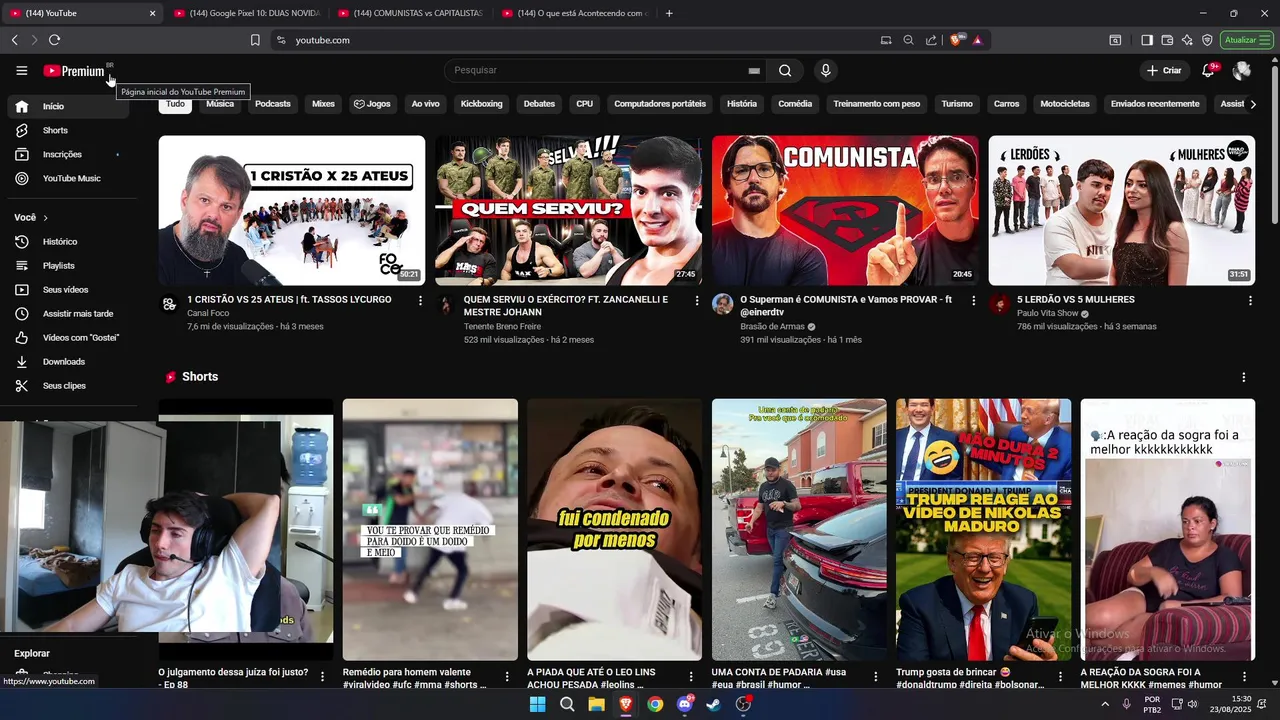
Task: Open Steam from the taskbar
Action: point(714,704)
